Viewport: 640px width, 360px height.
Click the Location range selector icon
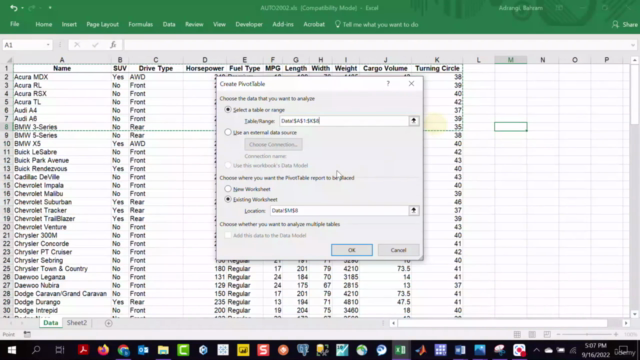[x=413, y=211]
